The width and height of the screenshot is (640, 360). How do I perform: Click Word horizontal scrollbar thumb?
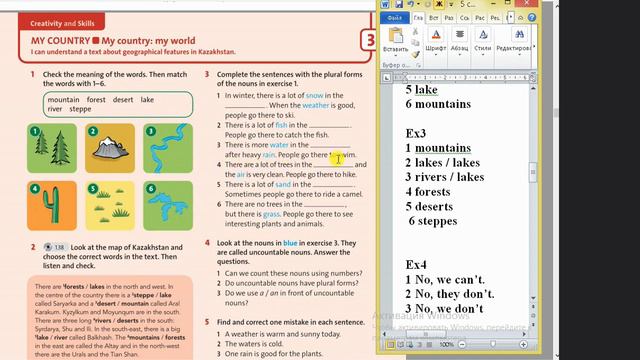click(x=425, y=334)
